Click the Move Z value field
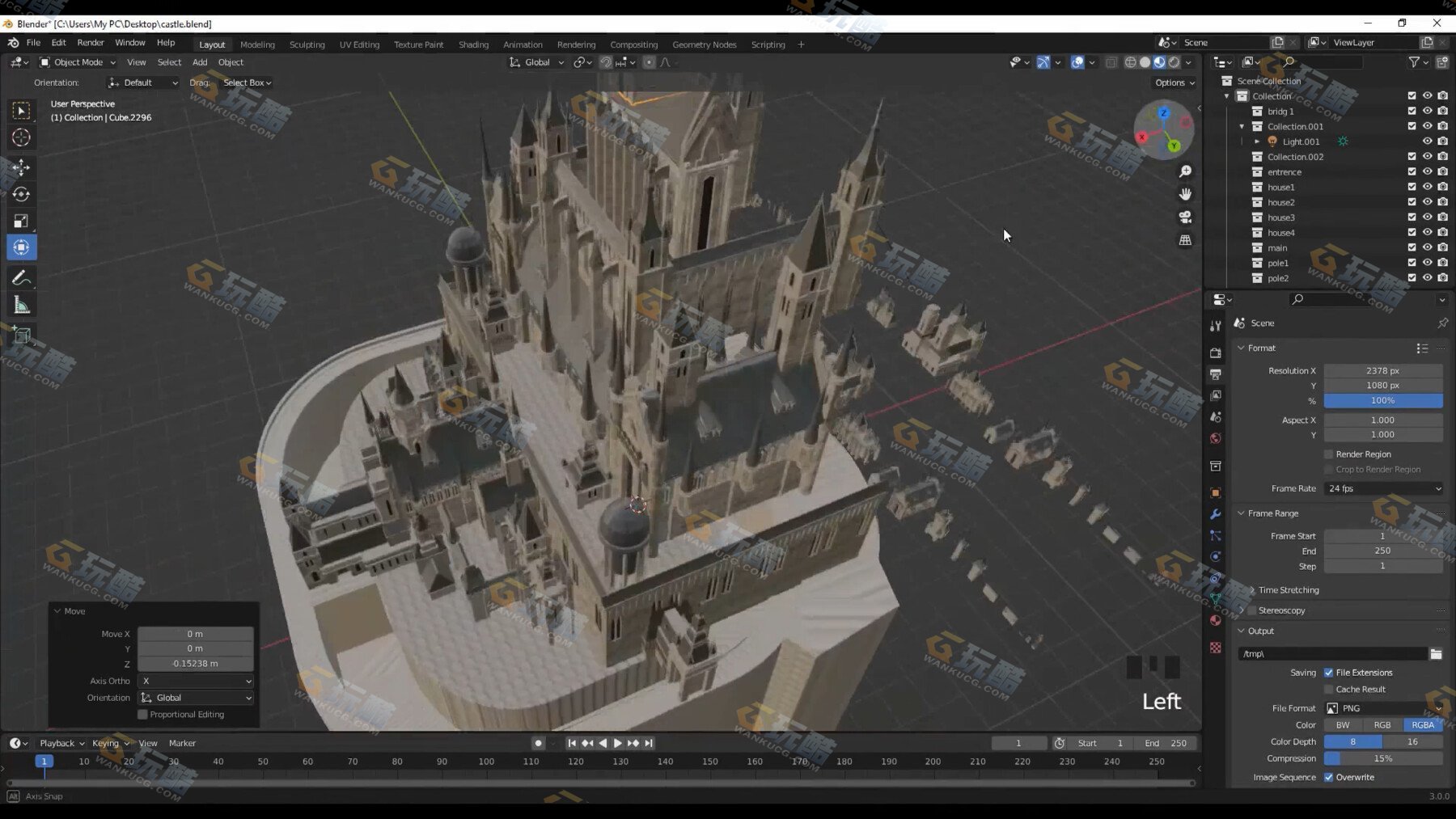 pos(196,664)
